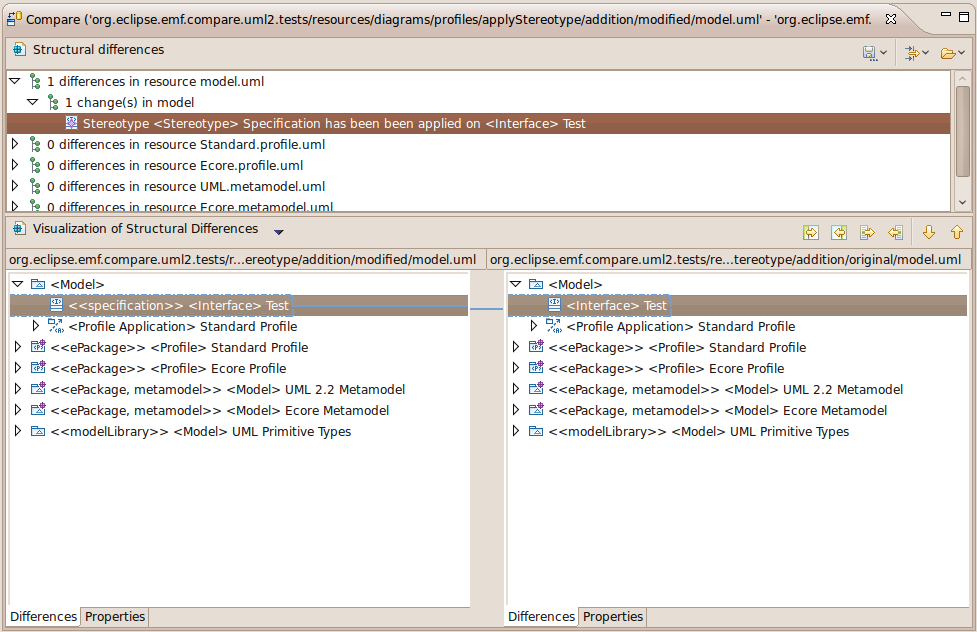977x632 pixels.
Task: Select '<<specification>> <Interface> Test' in left pane
Action: (x=178, y=305)
